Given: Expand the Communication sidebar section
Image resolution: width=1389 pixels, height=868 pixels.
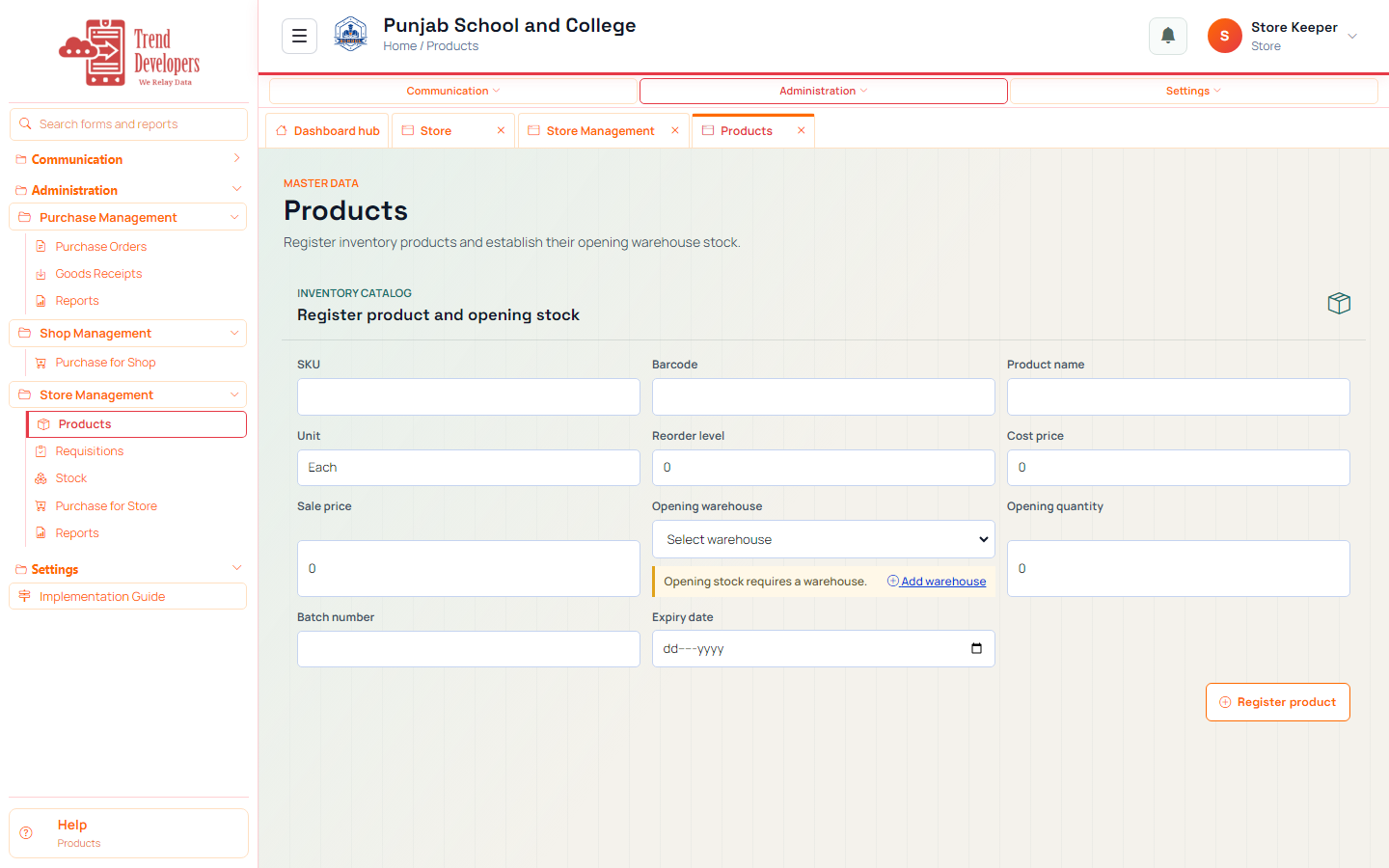Looking at the screenshot, I should (x=236, y=158).
